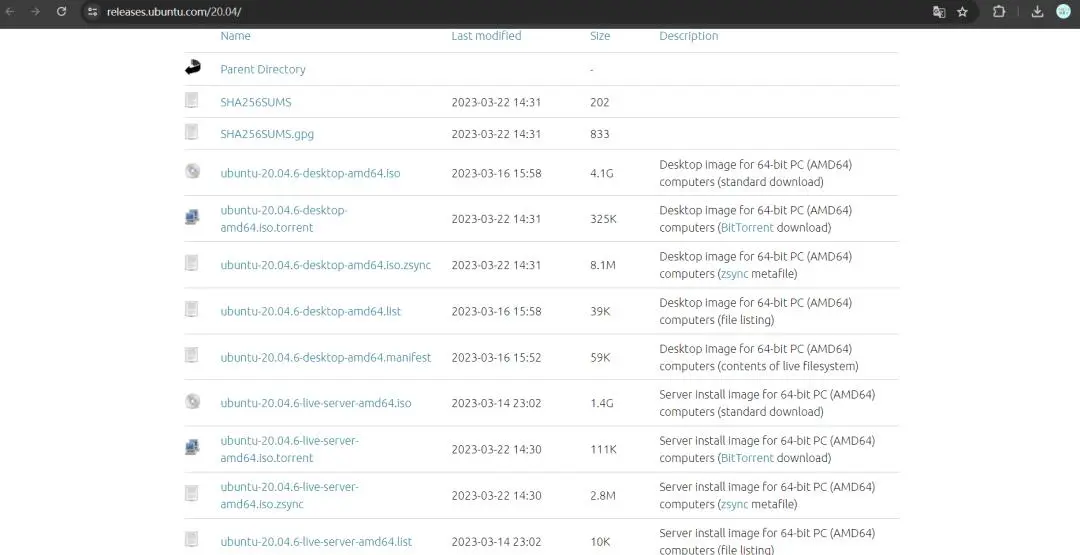Bookmark this page with the star icon
Screen dimensions: 1080x555
click(962, 12)
